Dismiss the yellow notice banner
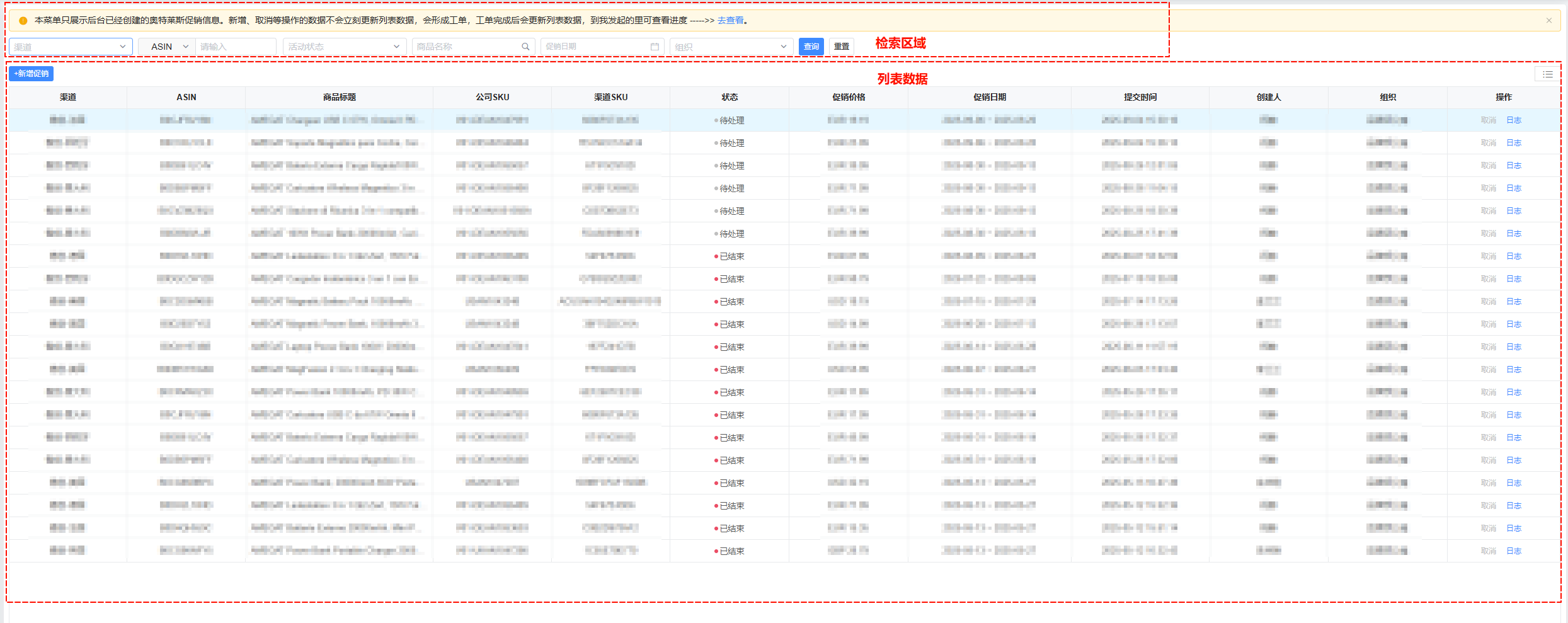 pyautogui.click(x=1548, y=21)
